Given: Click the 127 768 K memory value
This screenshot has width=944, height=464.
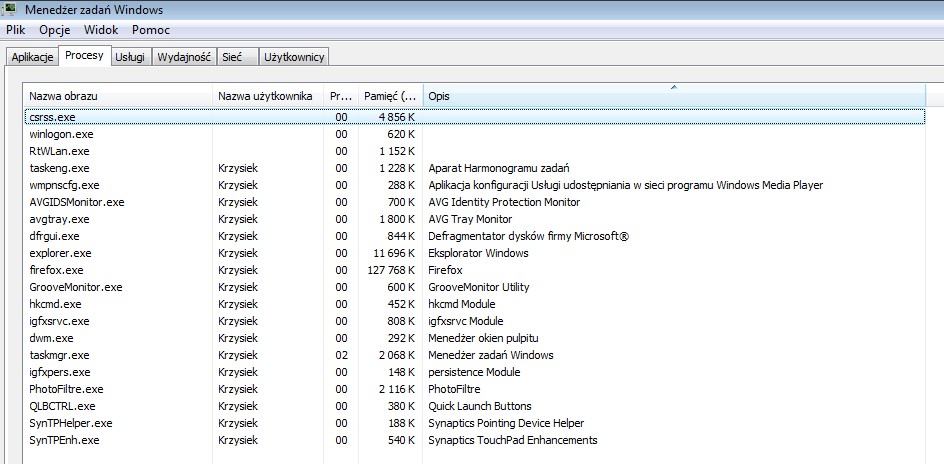Looking at the screenshot, I should pos(391,270).
